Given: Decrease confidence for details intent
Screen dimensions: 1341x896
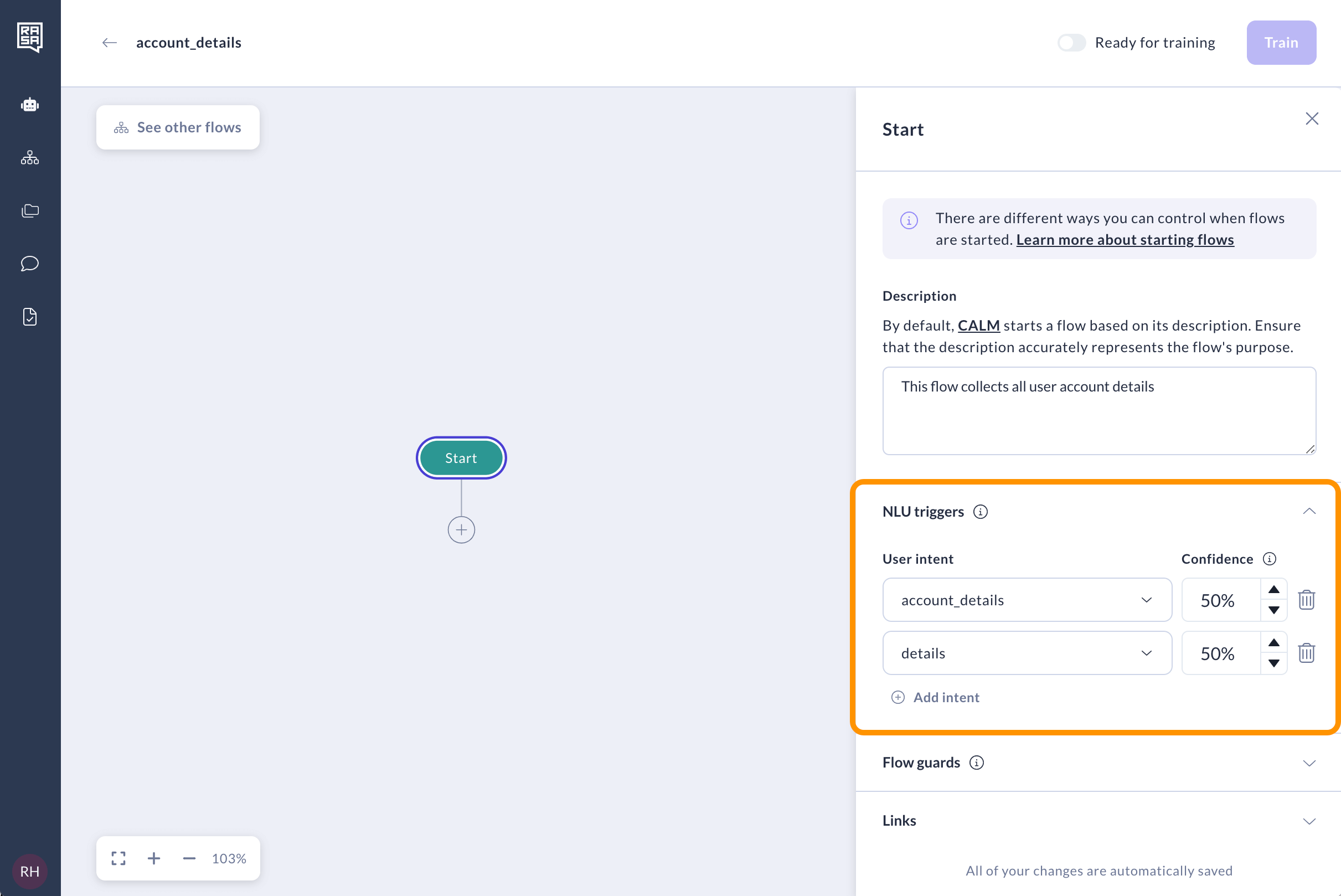Looking at the screenshot, I should coord(1273,663).
